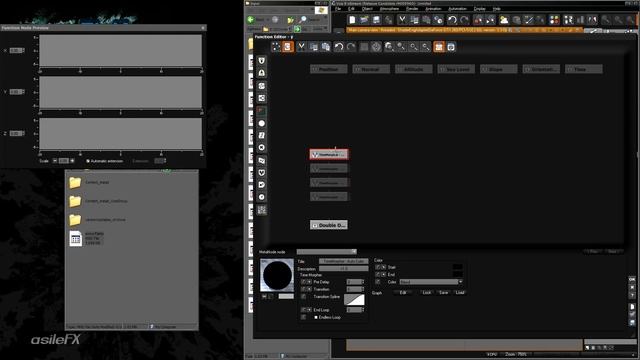The height and width of the screenshot is (360, 640).
Task: Click the Undo arrow in Vue main toolbar
Action: (x=451, y=20)
